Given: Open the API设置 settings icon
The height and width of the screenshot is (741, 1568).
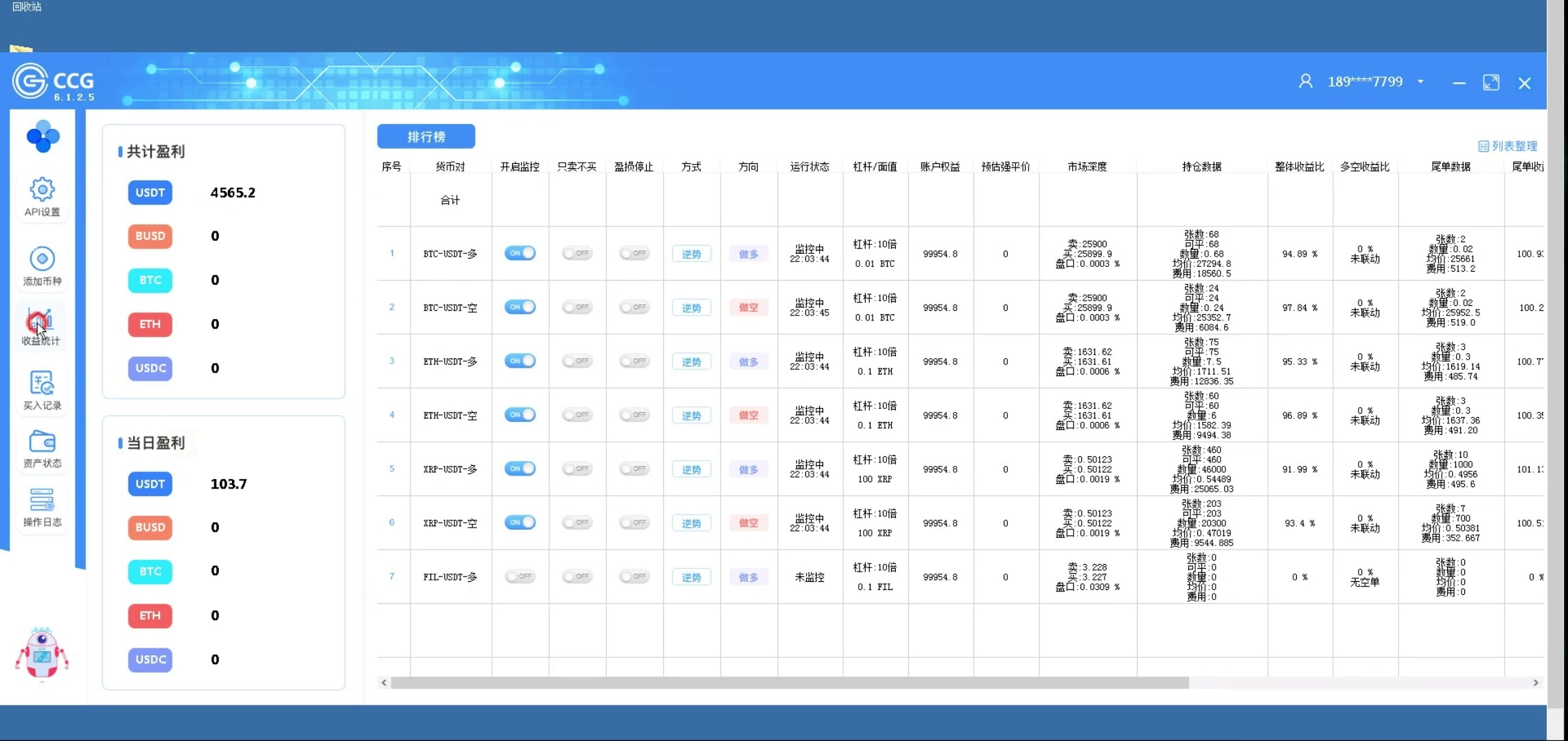Looking at the screenshot, I should click(42, 190).
